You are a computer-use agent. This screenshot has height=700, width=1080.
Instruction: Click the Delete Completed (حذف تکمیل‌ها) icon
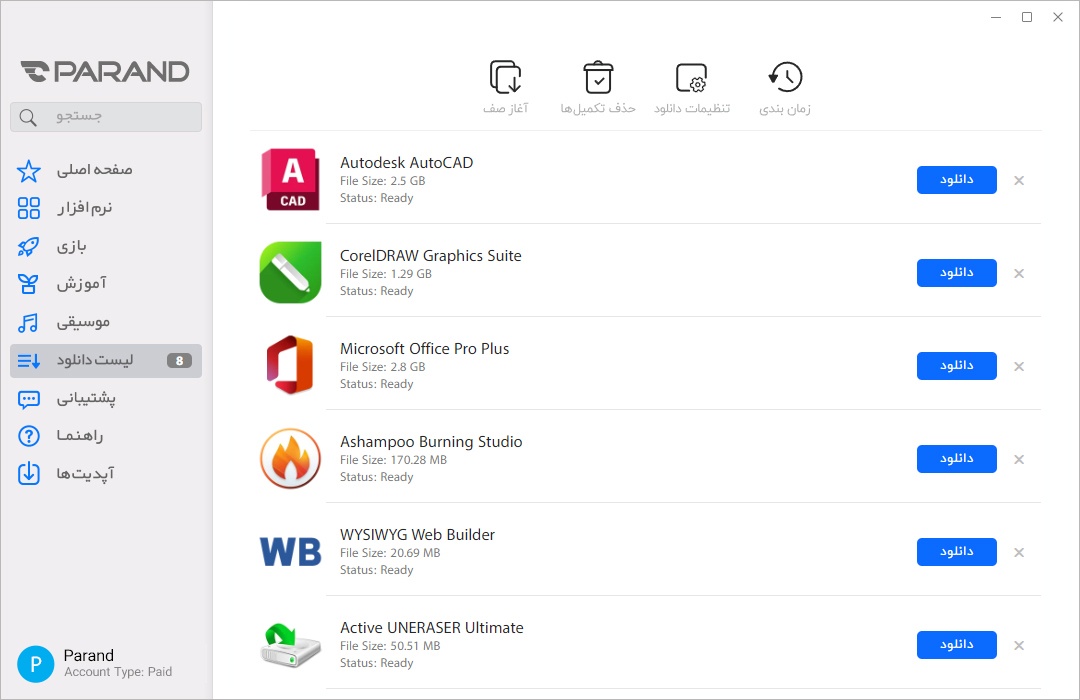(598, 76)
